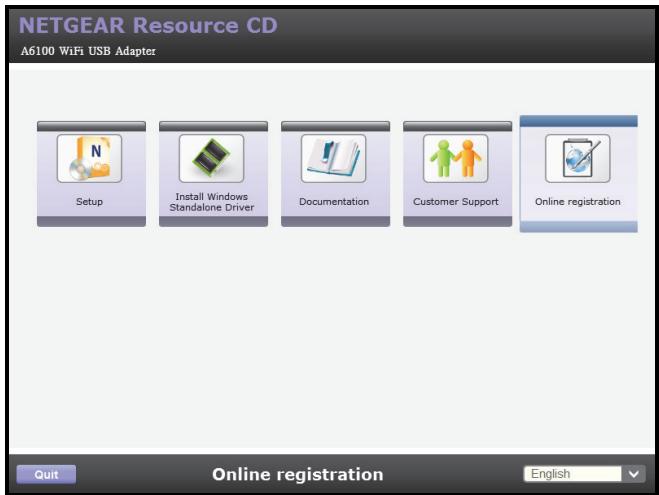Click the Online registration footer caption

point(298,474)
